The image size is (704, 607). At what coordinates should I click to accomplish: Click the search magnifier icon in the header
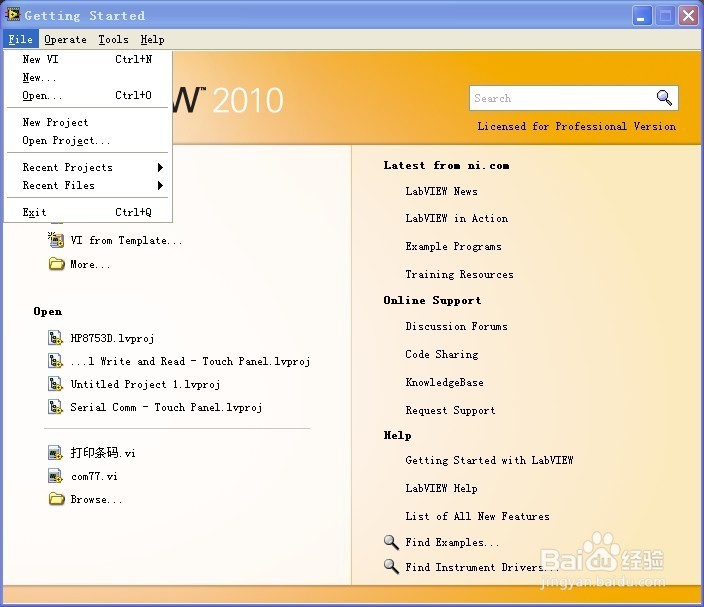664,97
